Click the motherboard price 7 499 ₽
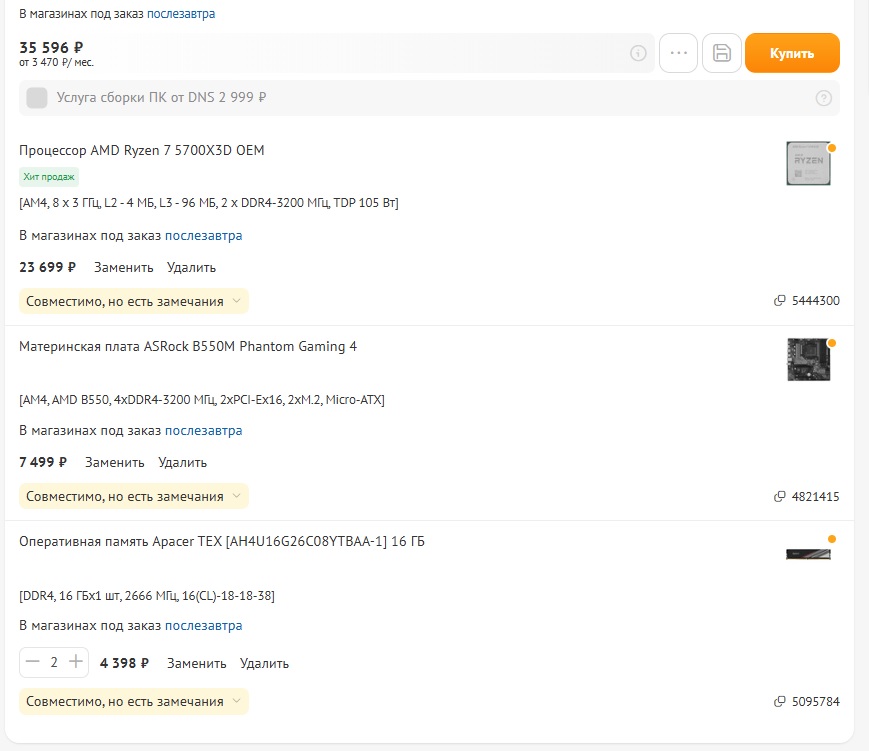Screen dimensions: 869x751 43,463
